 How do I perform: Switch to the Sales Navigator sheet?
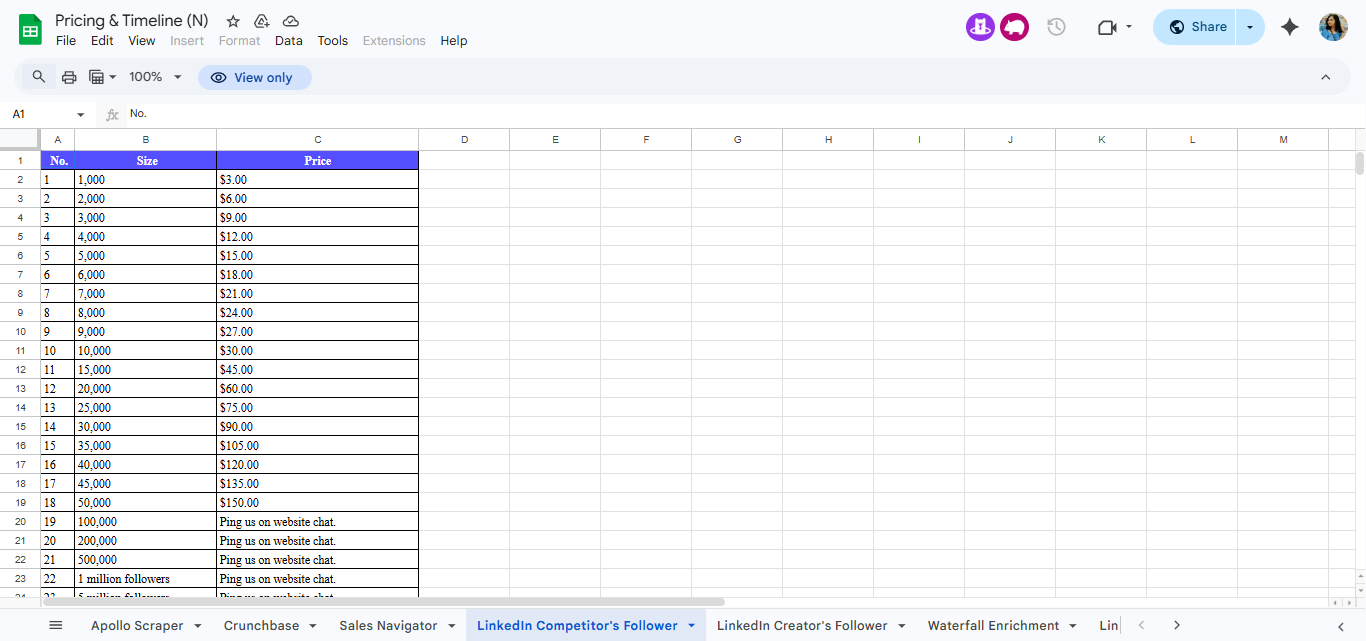[388, 626]
